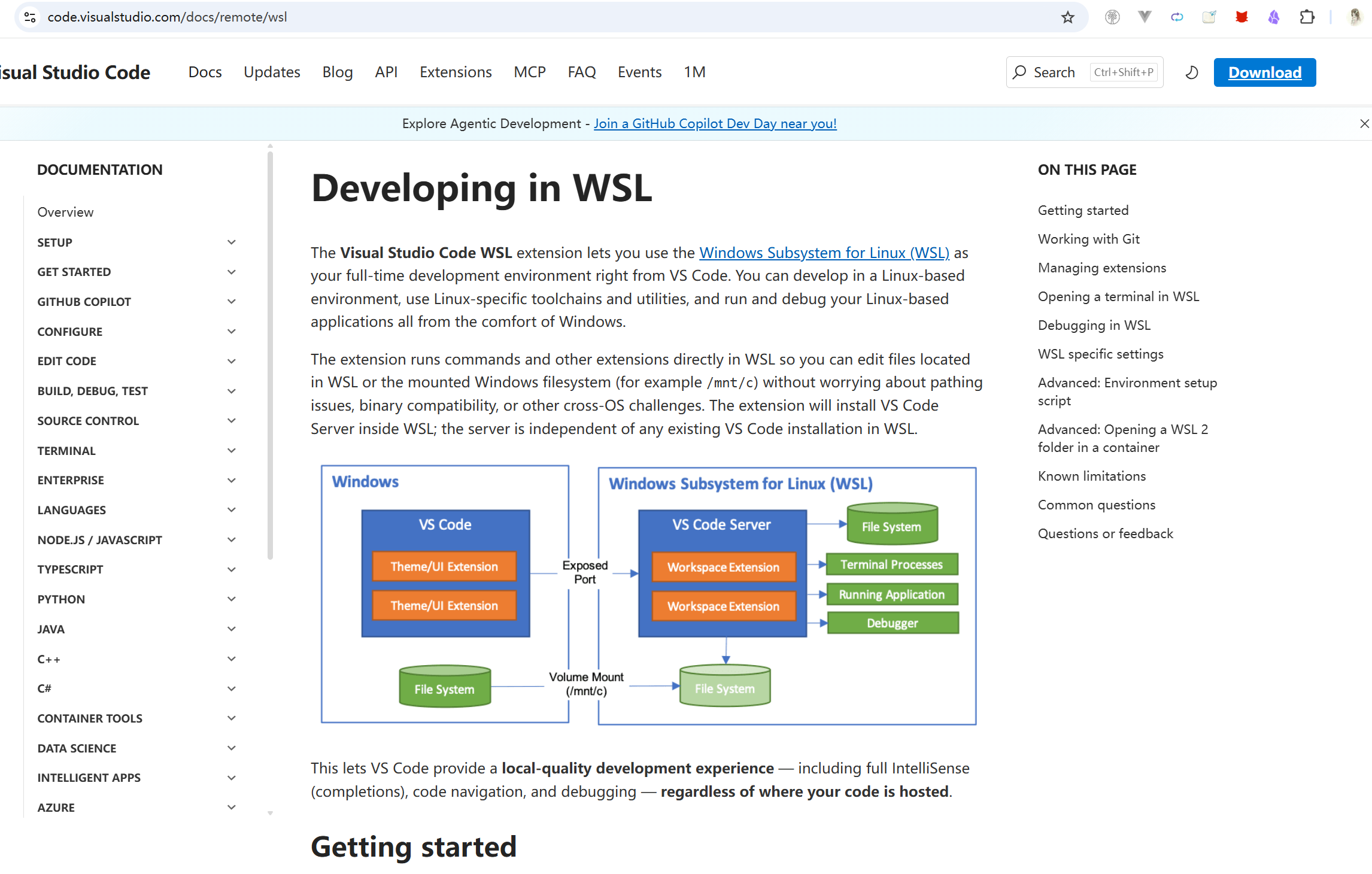Click the Download button

[1265, 72]
